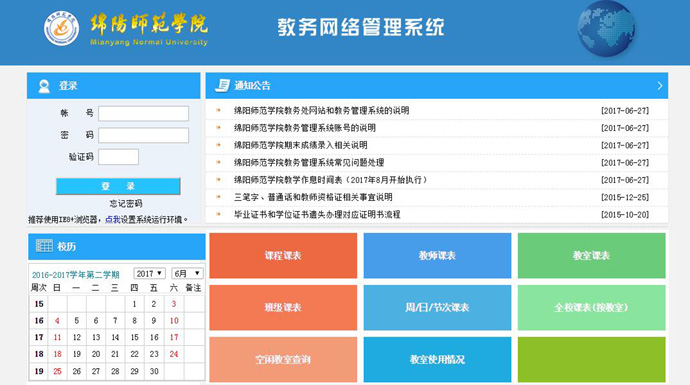690x385 pixels.
Task: Select June 18 in the school calendar
Action: click(x=57, y=354)
